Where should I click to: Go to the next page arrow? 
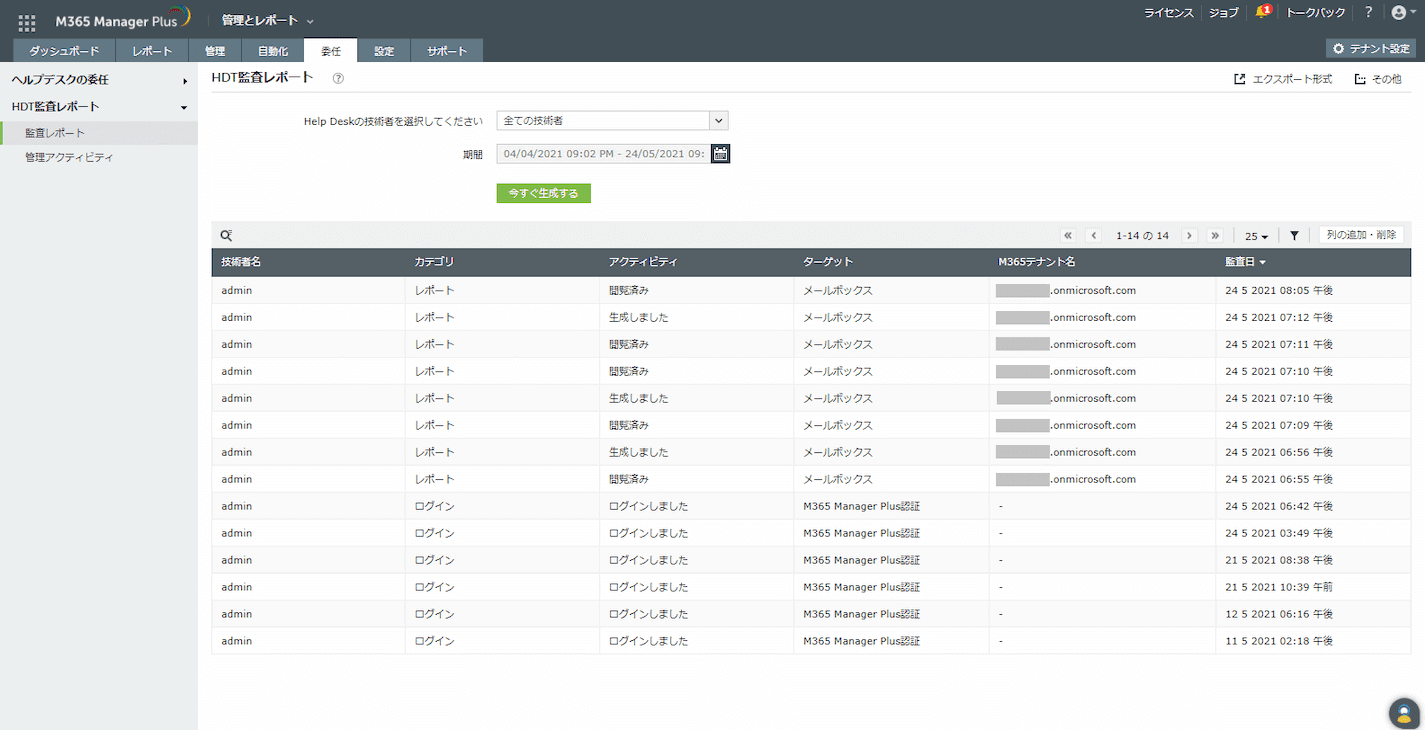click(x=1189, y=236)
